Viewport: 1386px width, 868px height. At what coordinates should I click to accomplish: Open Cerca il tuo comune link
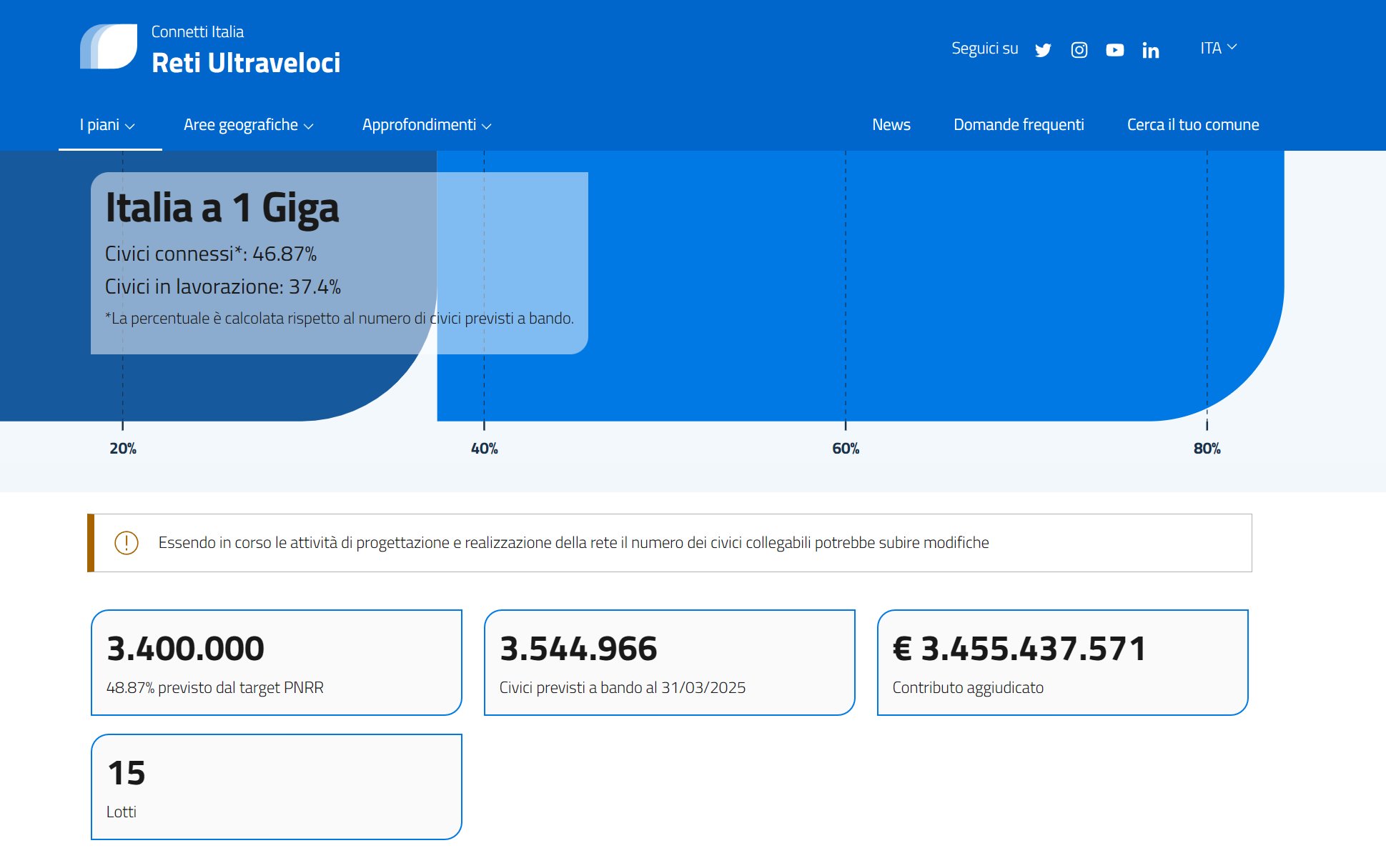(x=1192, y=125)
